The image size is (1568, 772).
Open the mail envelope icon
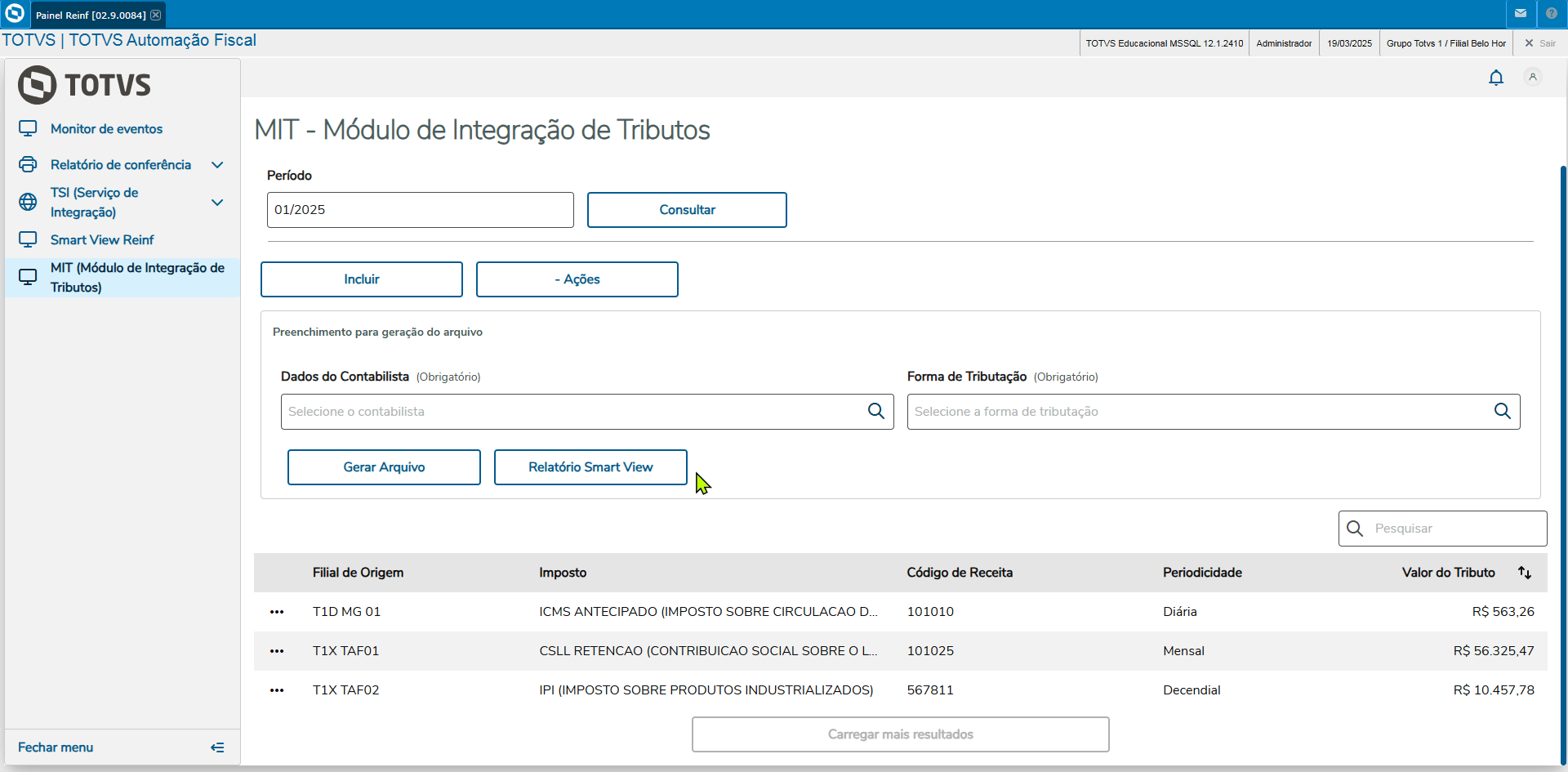[1521, 14]
